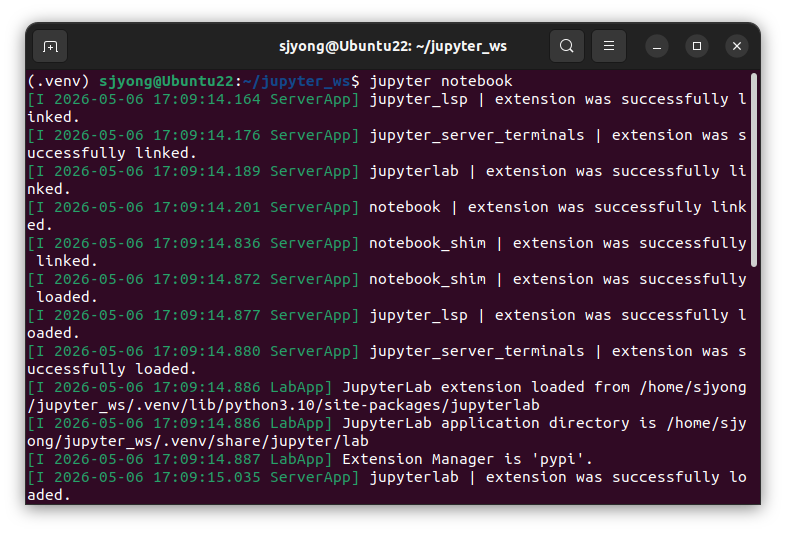The width and height of the screenshot is (786, 533).
Task: Click timestamp 17:09:14.880 log entry
Action: (207, 351)
